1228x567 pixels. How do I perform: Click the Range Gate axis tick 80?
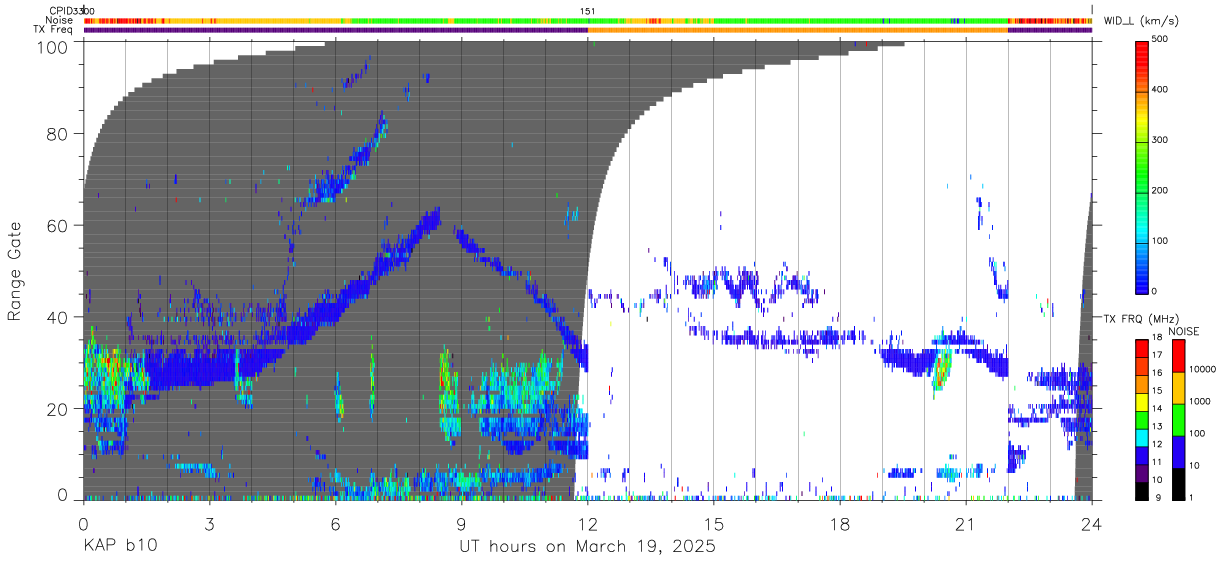click(59, 133)
